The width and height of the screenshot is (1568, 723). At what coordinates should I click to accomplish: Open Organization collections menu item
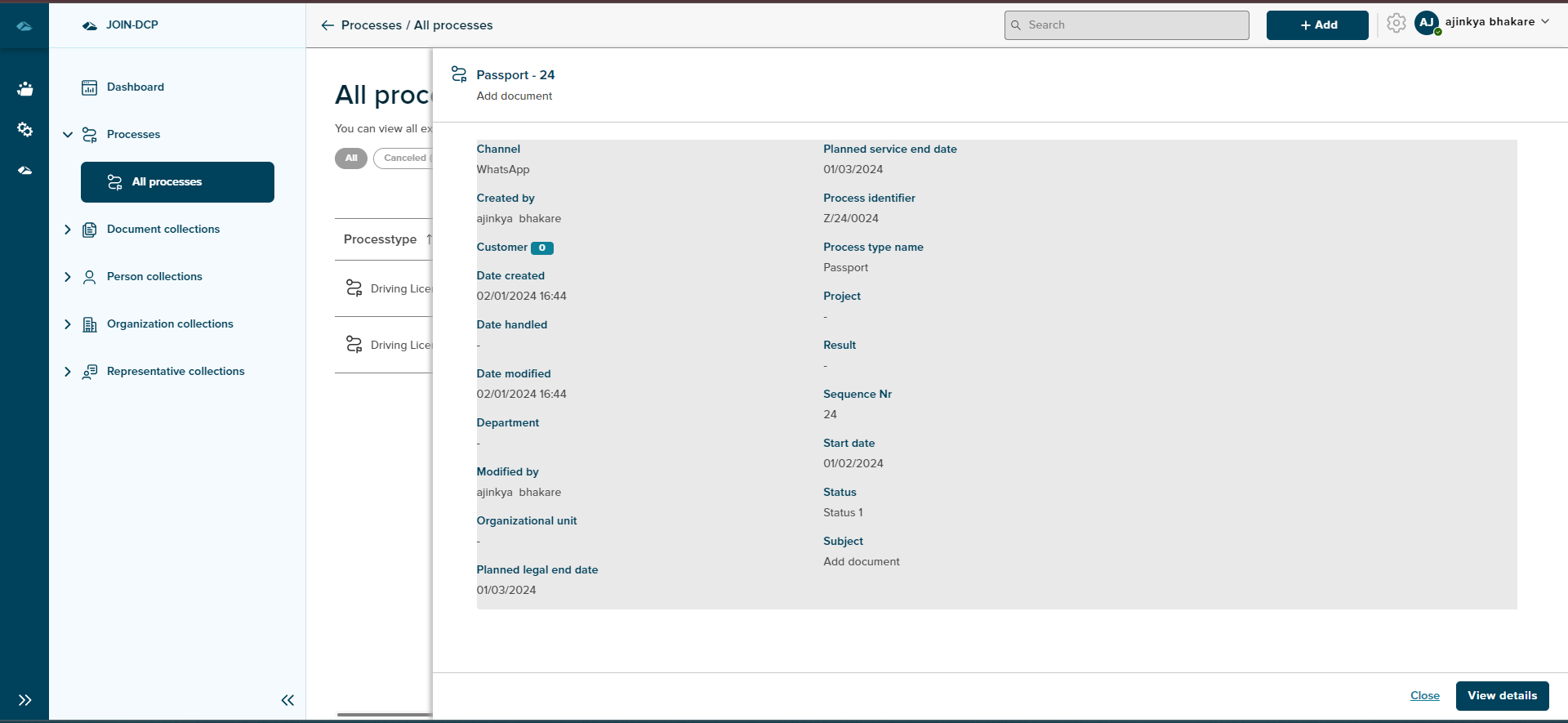pos(170,324)
